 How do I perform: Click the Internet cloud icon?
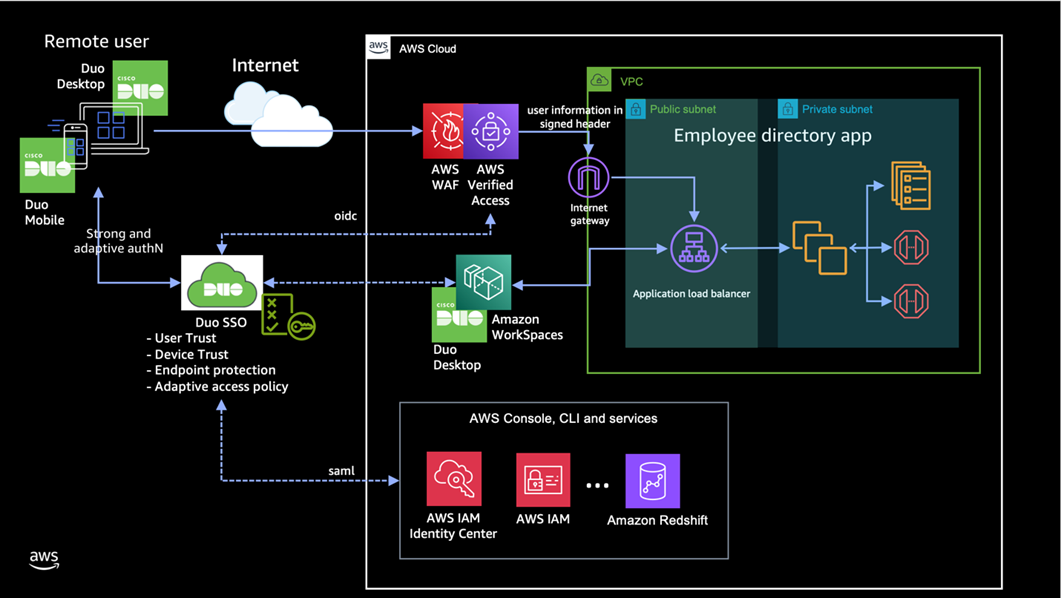point(279,113)
